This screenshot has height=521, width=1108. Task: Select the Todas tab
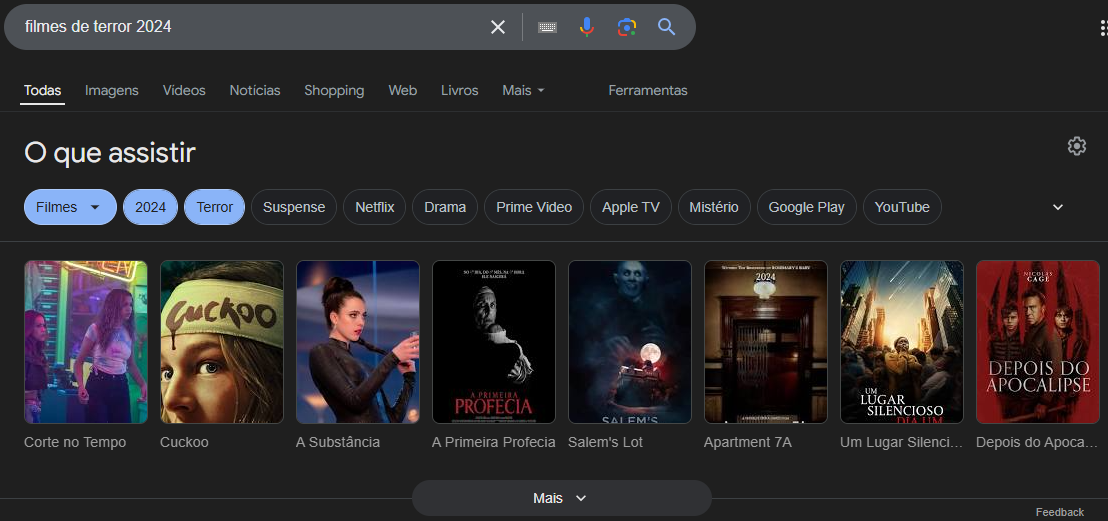[x=42, y=90]
